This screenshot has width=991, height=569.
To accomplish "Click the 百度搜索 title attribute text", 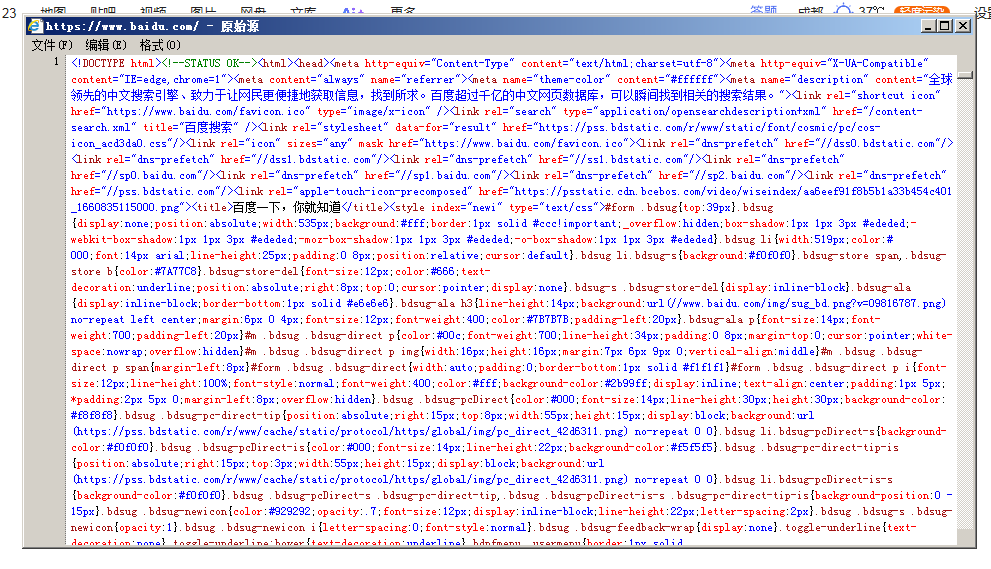I will [x=208, y=127].
